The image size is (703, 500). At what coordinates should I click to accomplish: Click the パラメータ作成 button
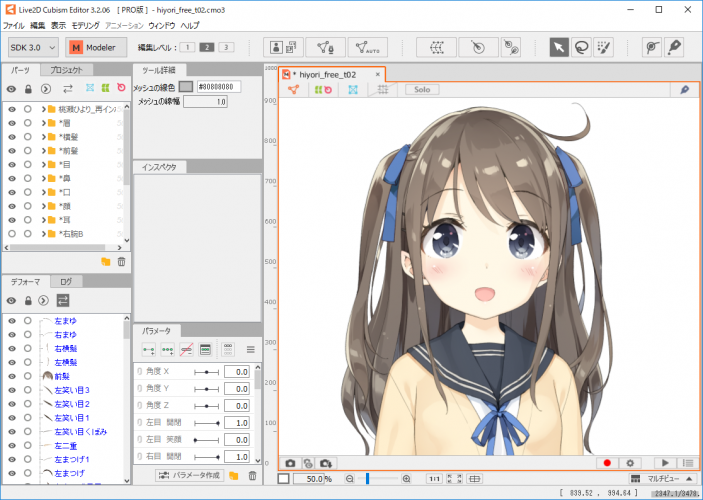(x=189, y=475)
